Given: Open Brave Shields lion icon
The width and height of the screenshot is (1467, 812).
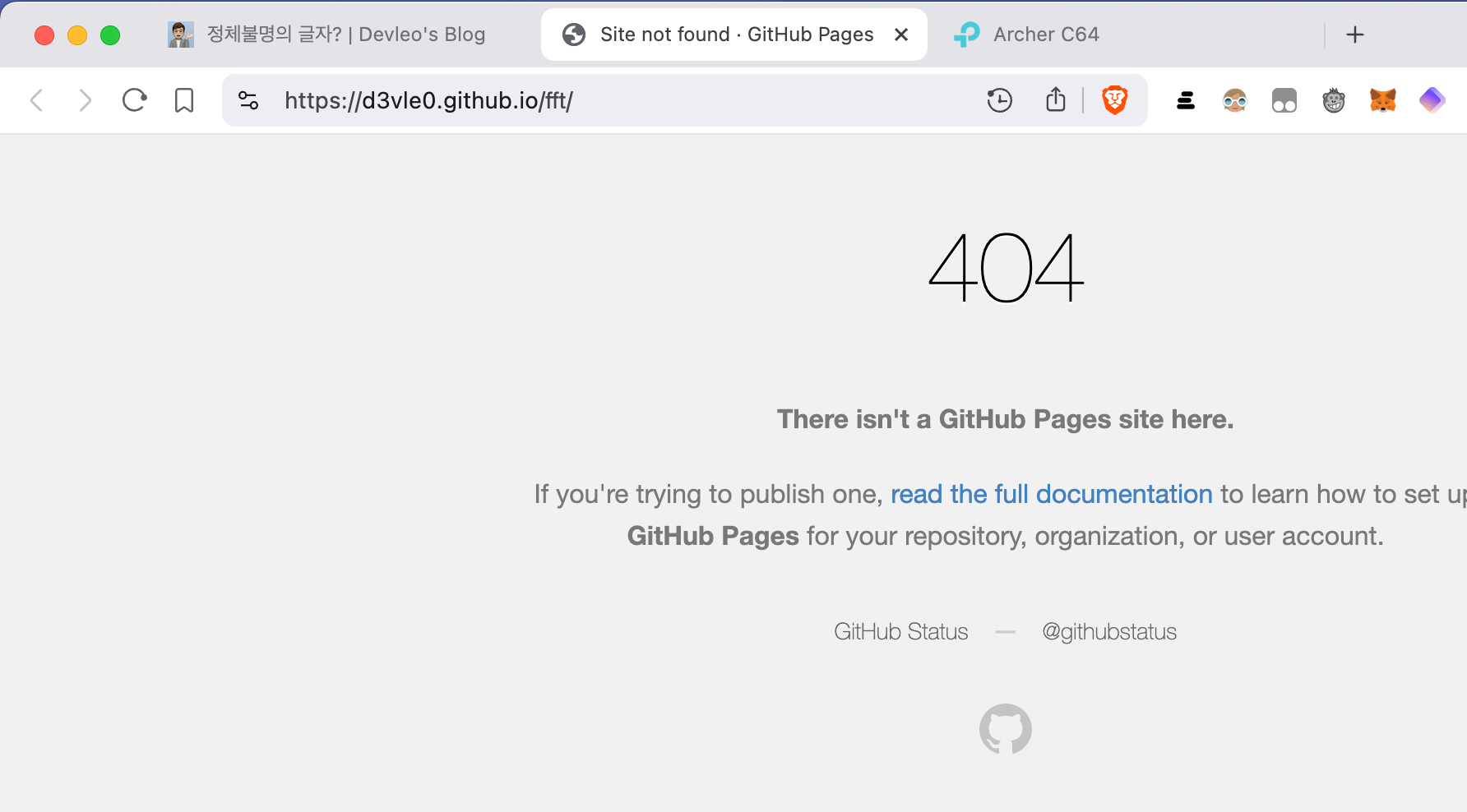Looking at the screenshot, I should pos(1115,100).
